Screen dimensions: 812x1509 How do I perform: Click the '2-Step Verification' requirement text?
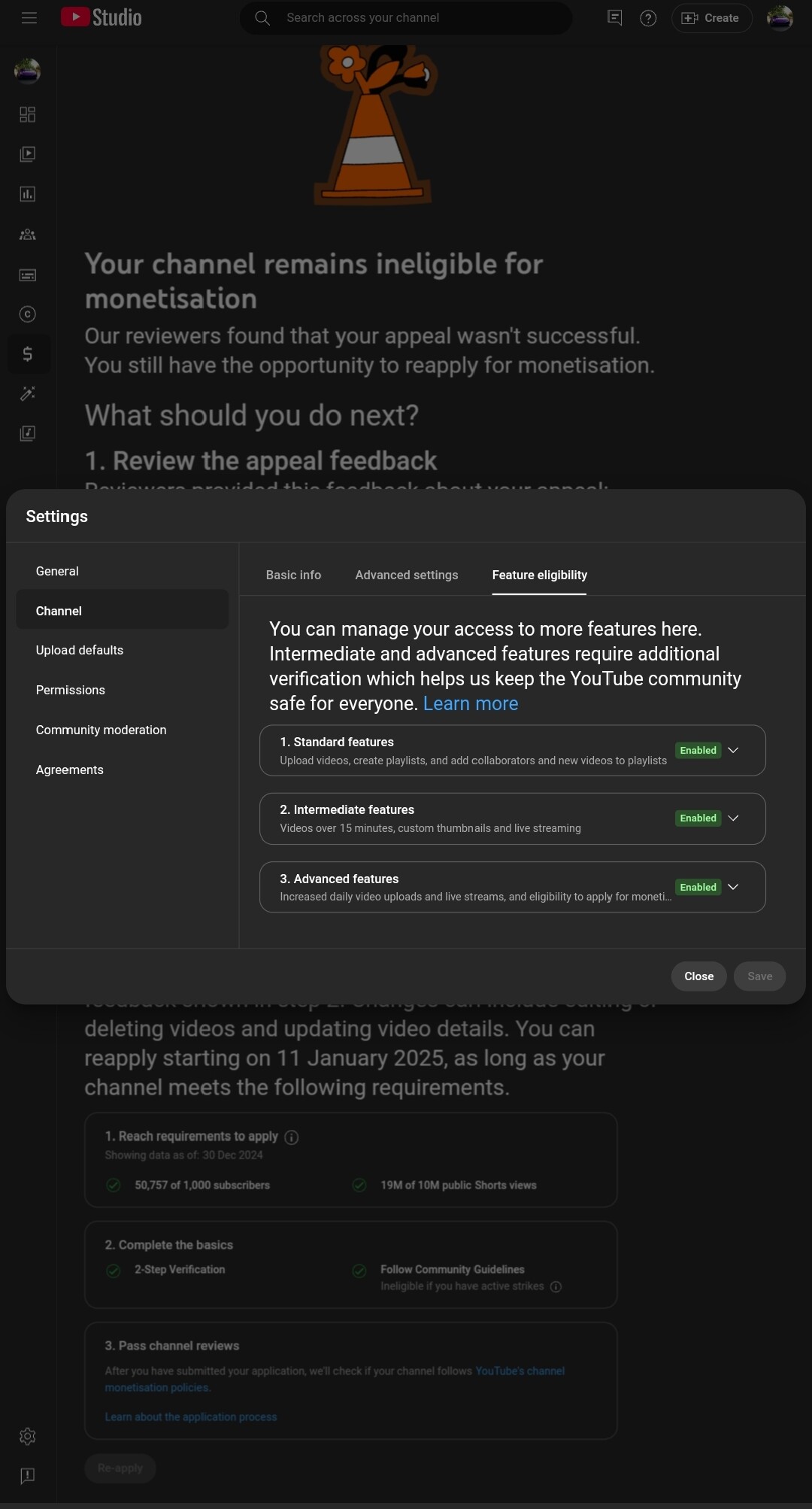(x=180, y=1269)
